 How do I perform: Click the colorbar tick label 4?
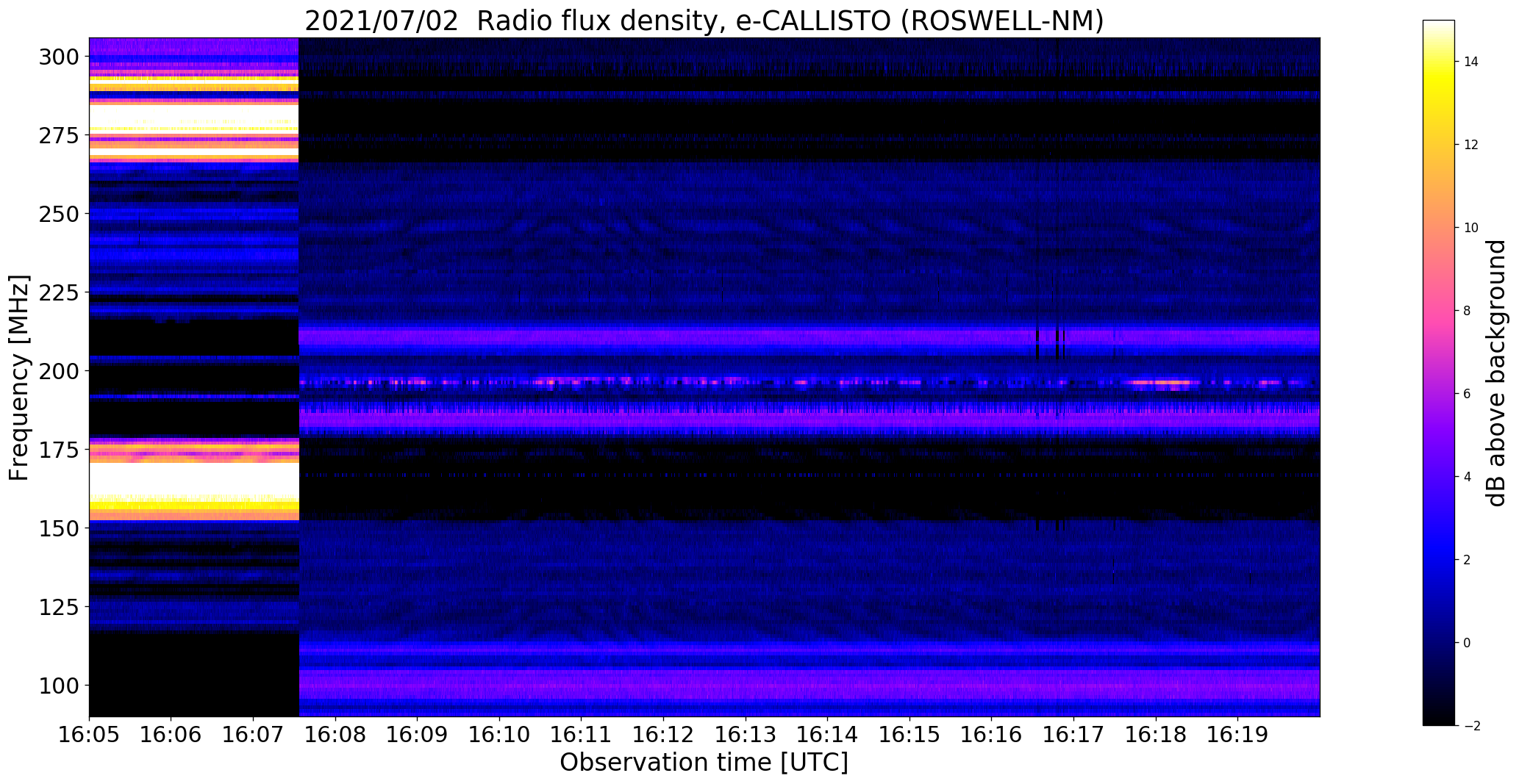1467,477
